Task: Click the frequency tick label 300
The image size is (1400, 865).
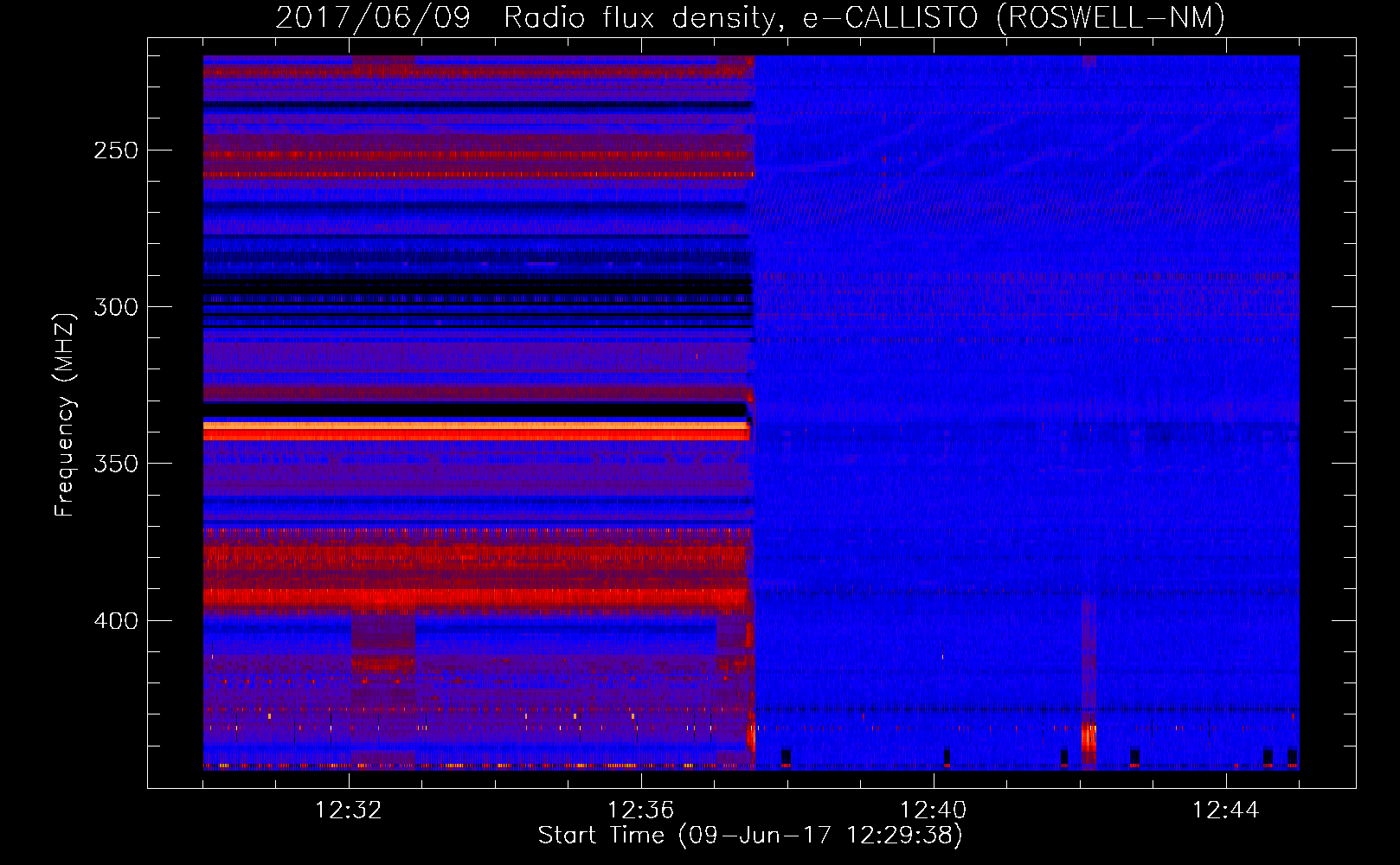Action: (116, 307)
